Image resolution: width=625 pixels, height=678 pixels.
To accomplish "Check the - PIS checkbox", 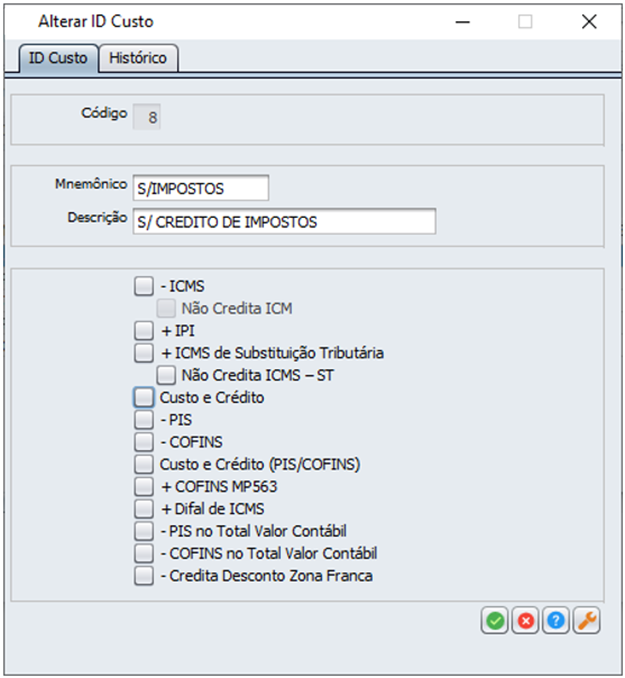I will pos(144,420).
